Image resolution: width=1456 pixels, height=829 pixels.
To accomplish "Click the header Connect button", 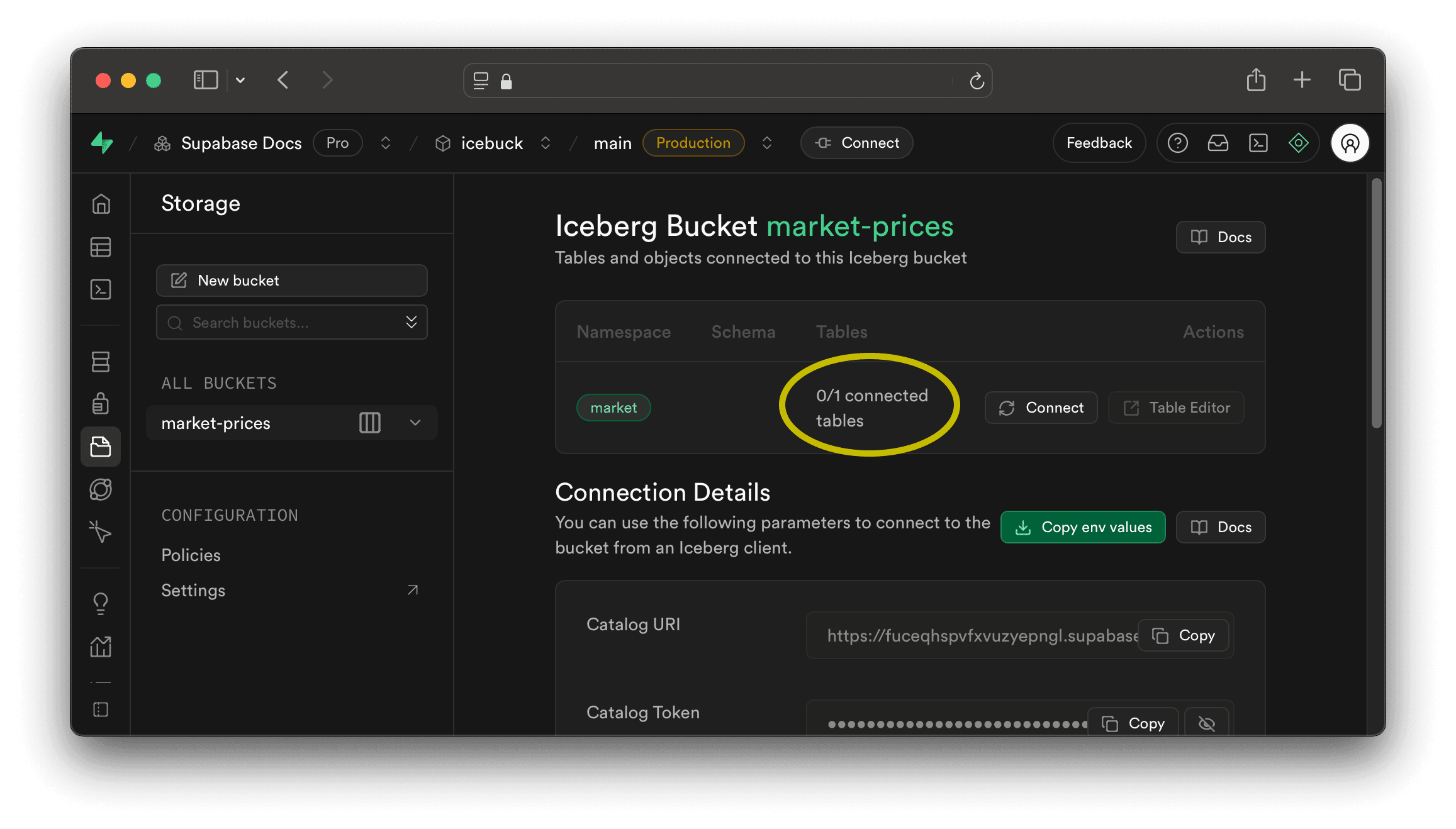I will (857, 143).
